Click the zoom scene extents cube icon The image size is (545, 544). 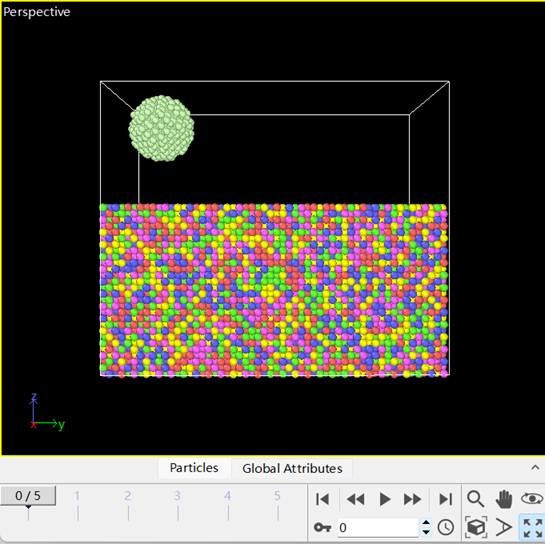[x=475, y=527]
